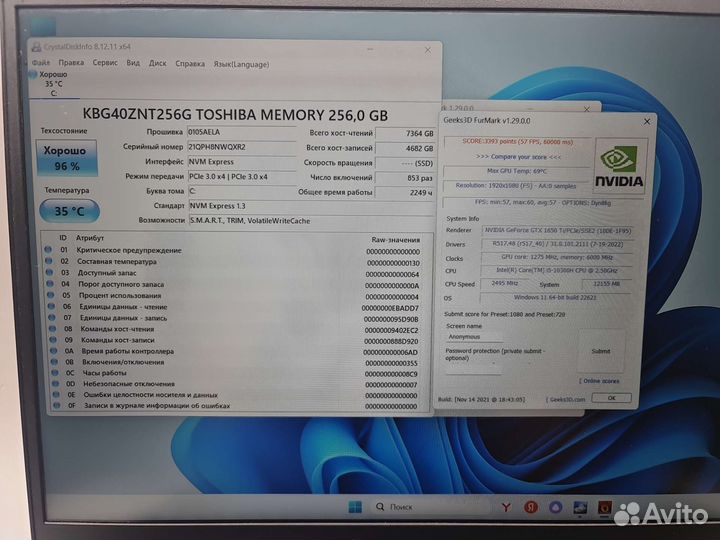
Task: Open the Windows Start menu
Action: (x=355, y=507)
